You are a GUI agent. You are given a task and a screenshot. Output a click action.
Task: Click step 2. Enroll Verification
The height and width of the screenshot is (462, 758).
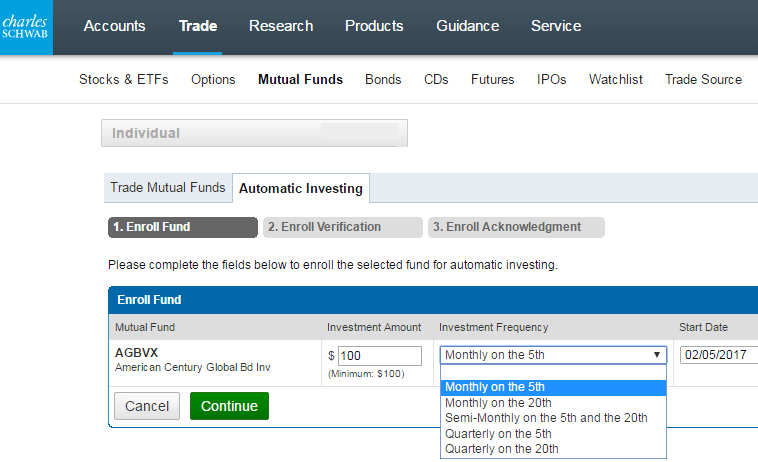[x=343, y=227]
